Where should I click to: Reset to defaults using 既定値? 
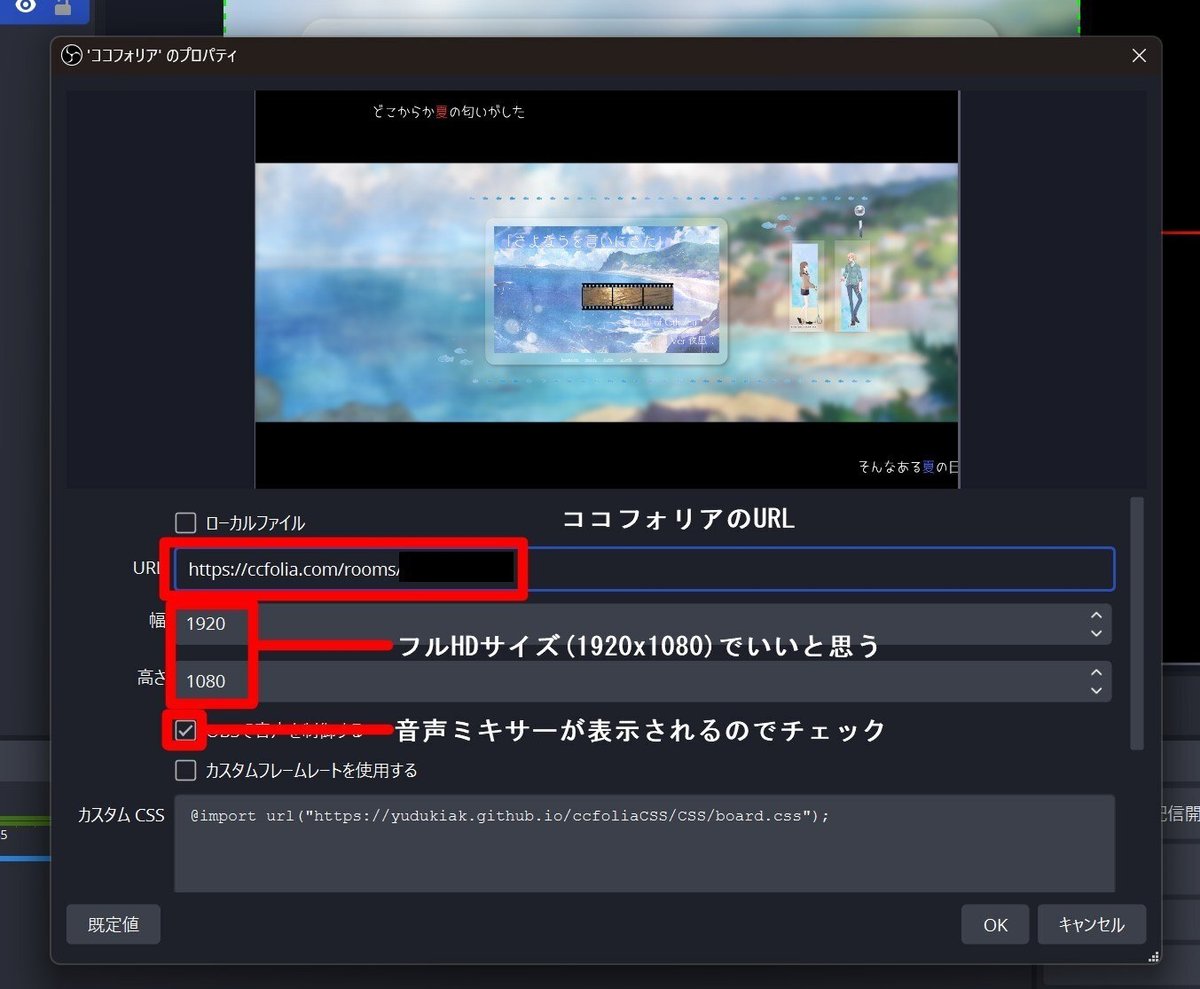pos(113,924)
